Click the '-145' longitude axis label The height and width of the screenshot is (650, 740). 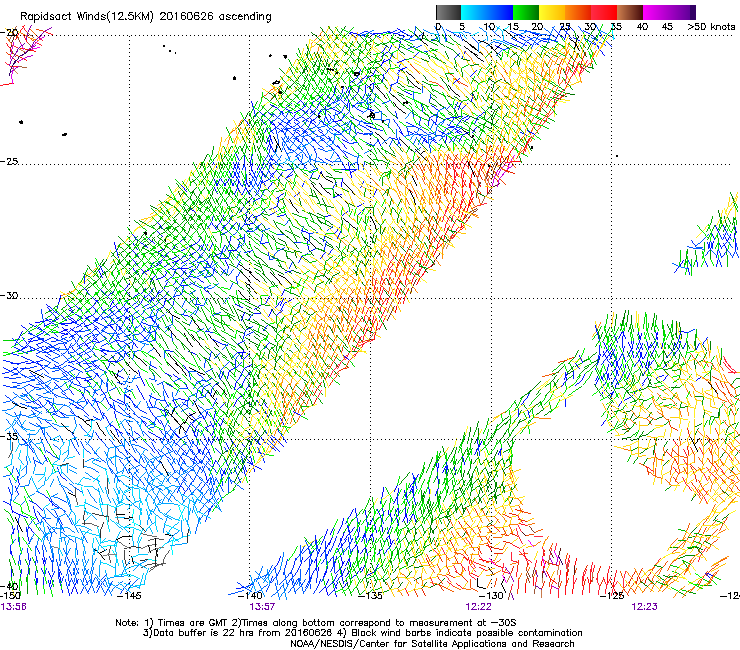pyautogui.click(x=129, y=596)
